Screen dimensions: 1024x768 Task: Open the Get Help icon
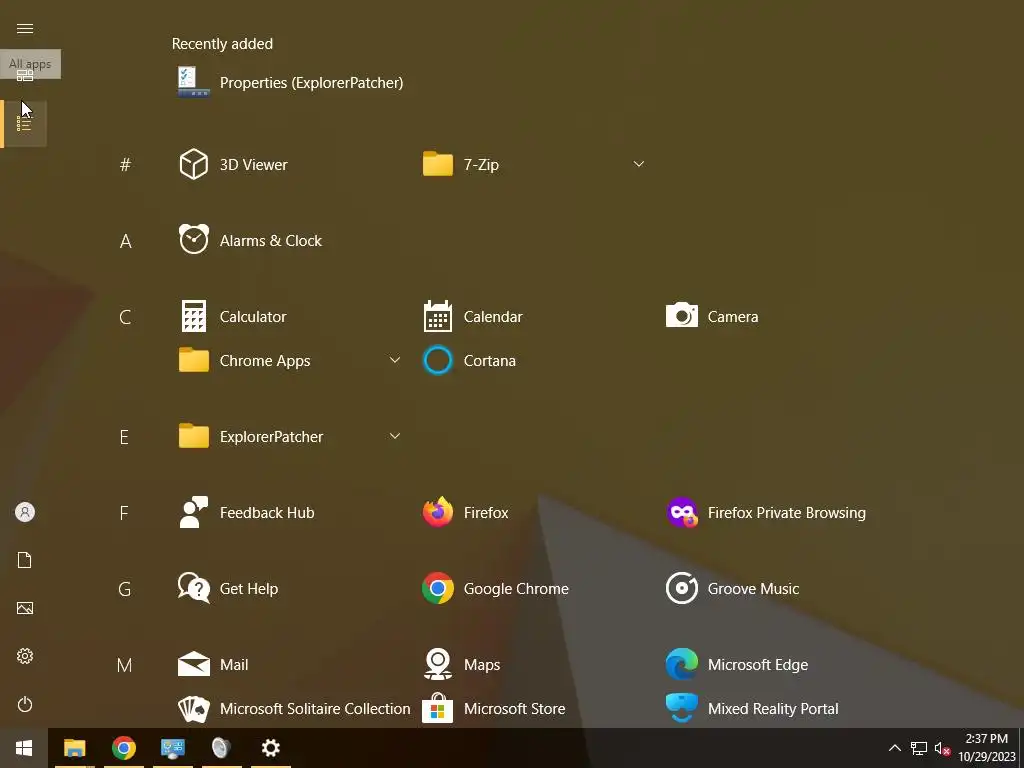193,588
